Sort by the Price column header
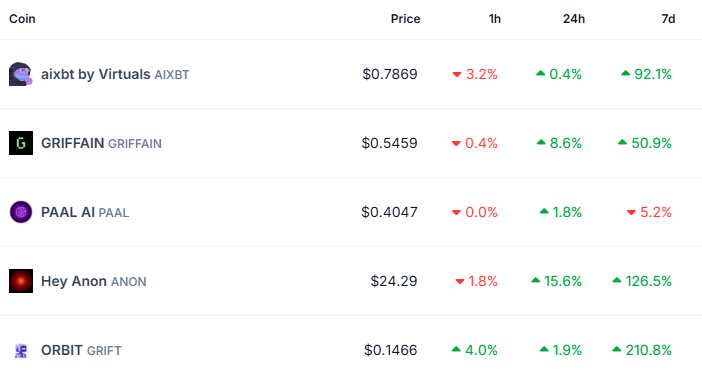The image size is (702, 384). 405,19
